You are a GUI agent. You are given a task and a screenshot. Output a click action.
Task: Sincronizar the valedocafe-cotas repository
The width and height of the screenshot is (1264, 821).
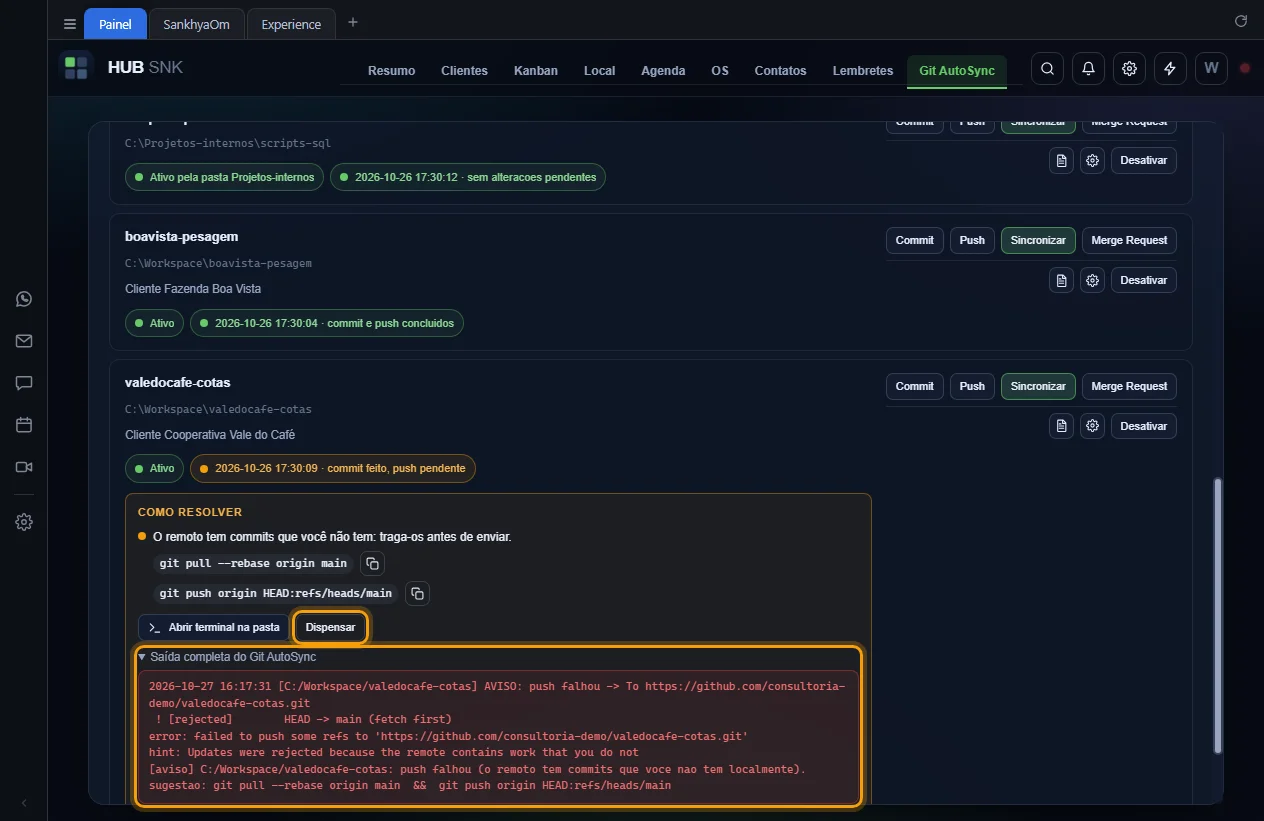pyautogui.click(x=1038, y=386)
